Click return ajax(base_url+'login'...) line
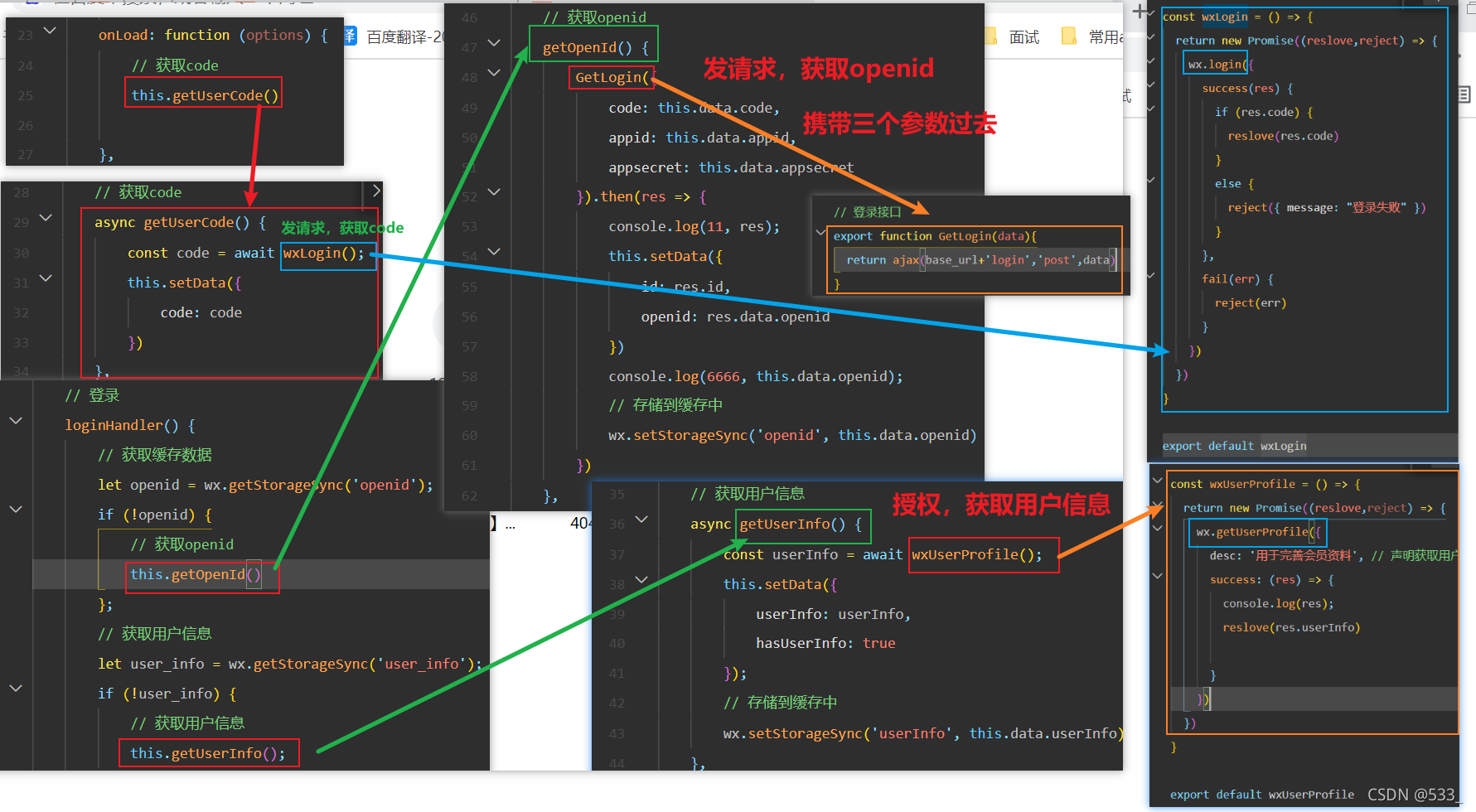 (981, 260)
